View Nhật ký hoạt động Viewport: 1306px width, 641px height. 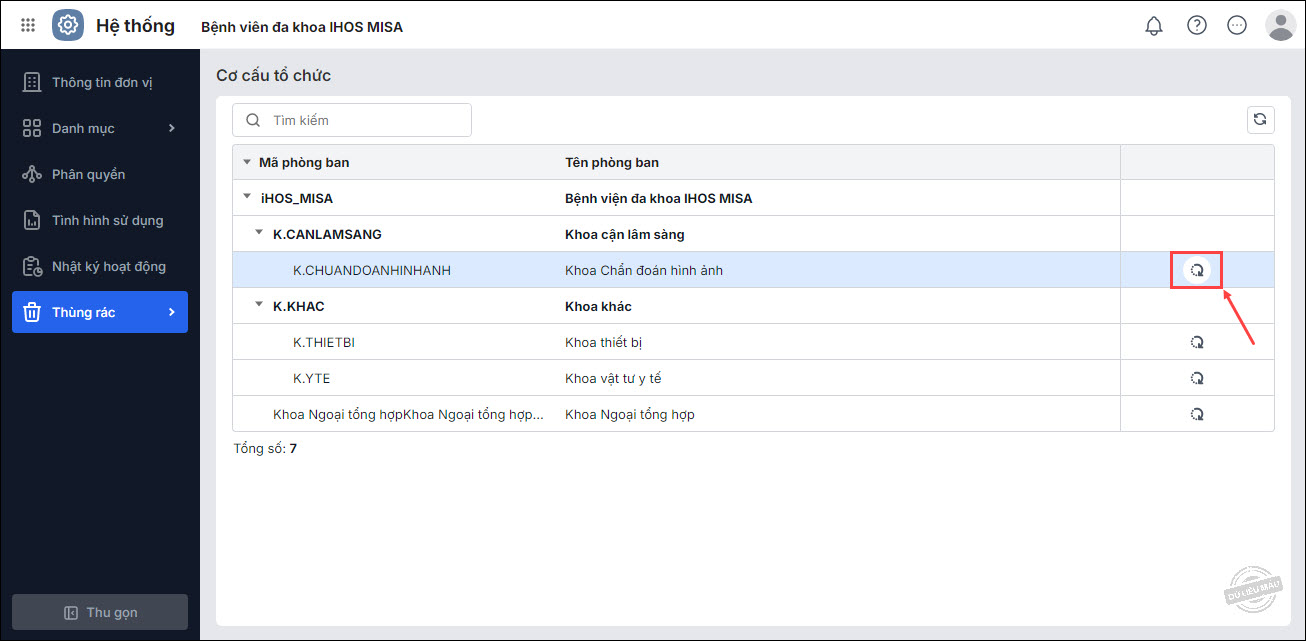[100, 266]
